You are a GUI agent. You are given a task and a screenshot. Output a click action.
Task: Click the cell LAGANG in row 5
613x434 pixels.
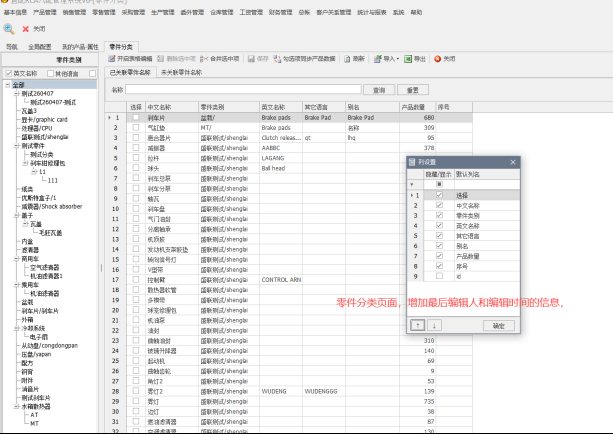coord(281,158)
